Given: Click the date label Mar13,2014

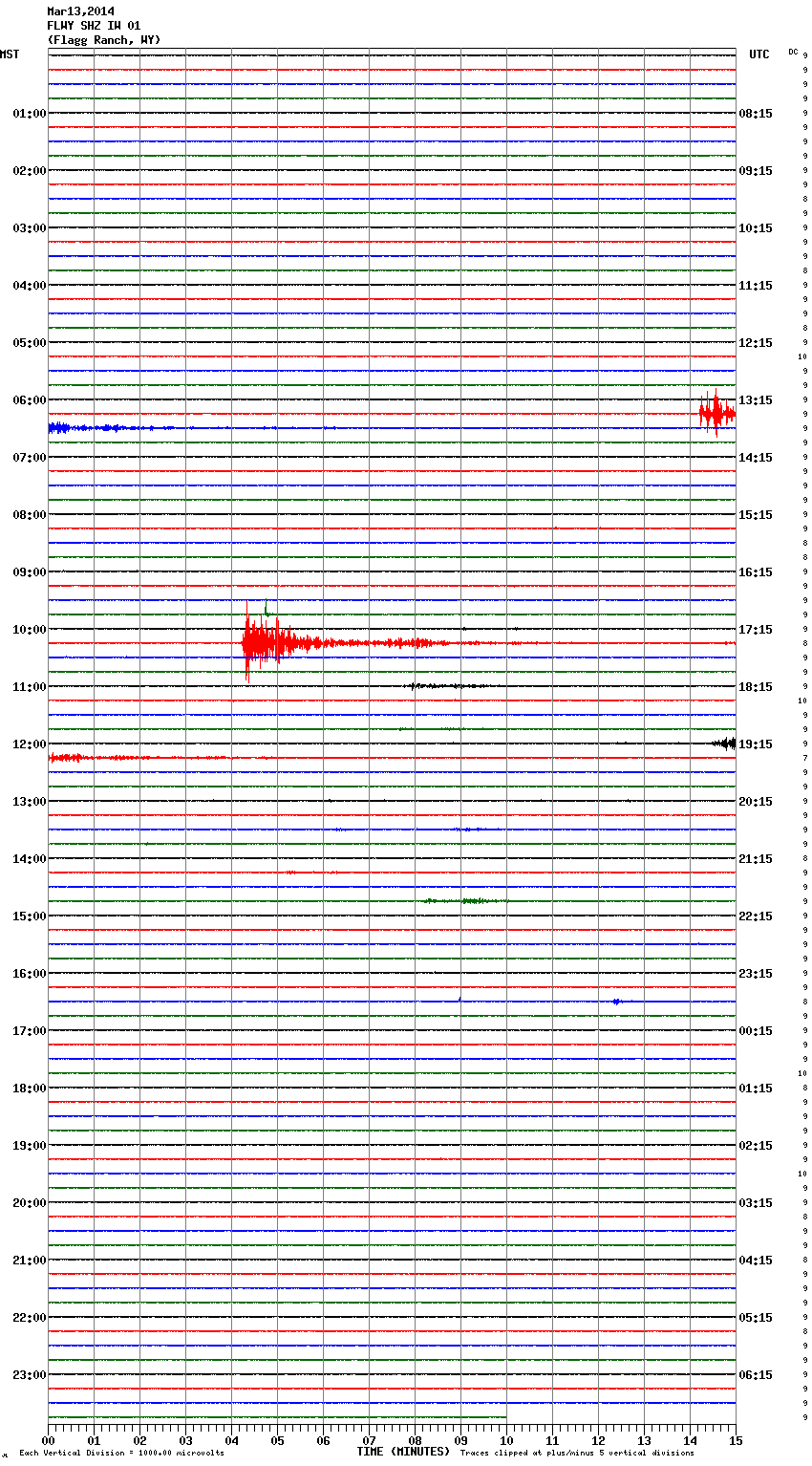Looking at the screenshot, I should [80, 11].
